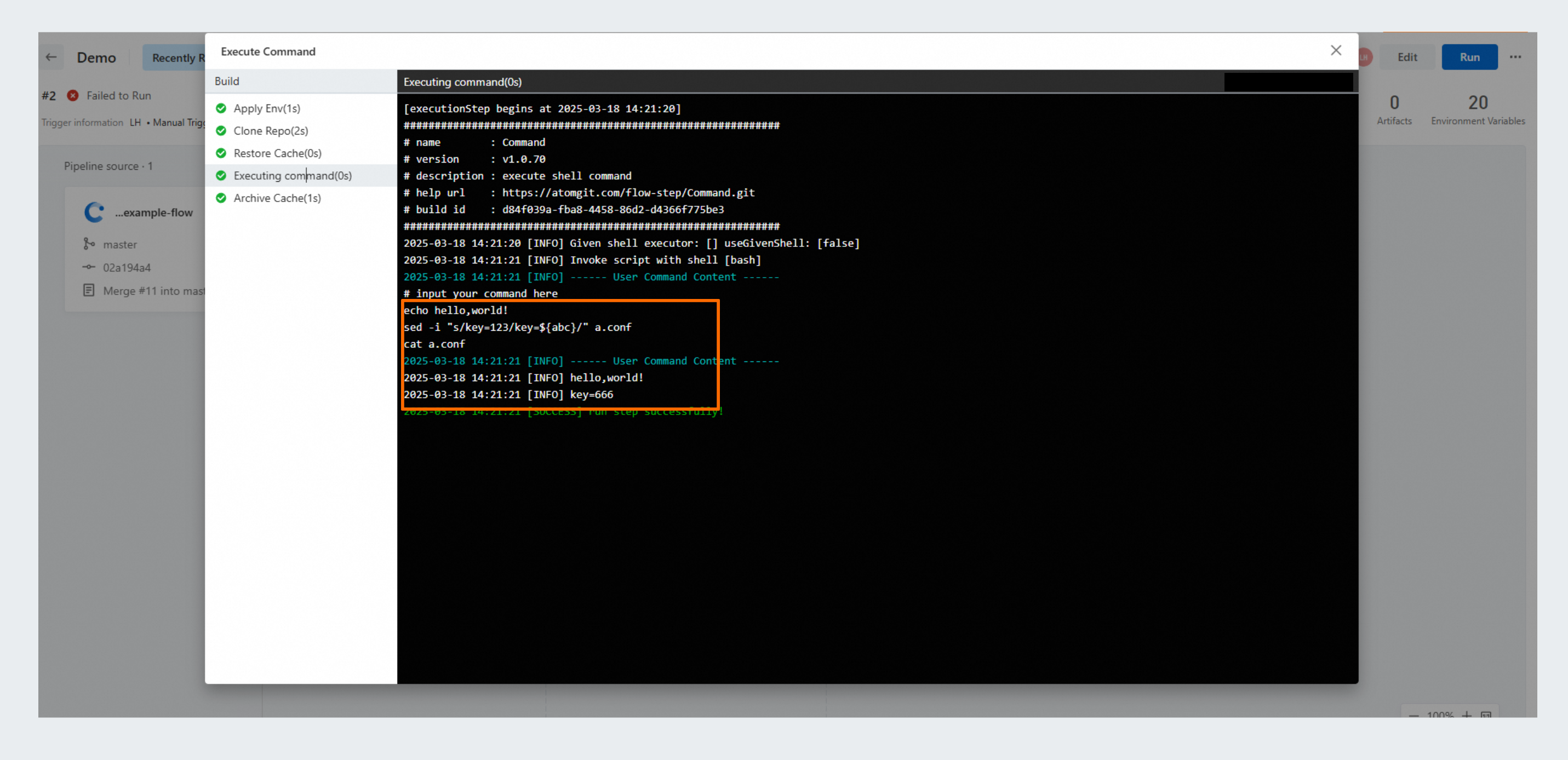This screenshot has width=1568, height=760.
Task: Close the Execute Command dialog
Action: 1336,50
